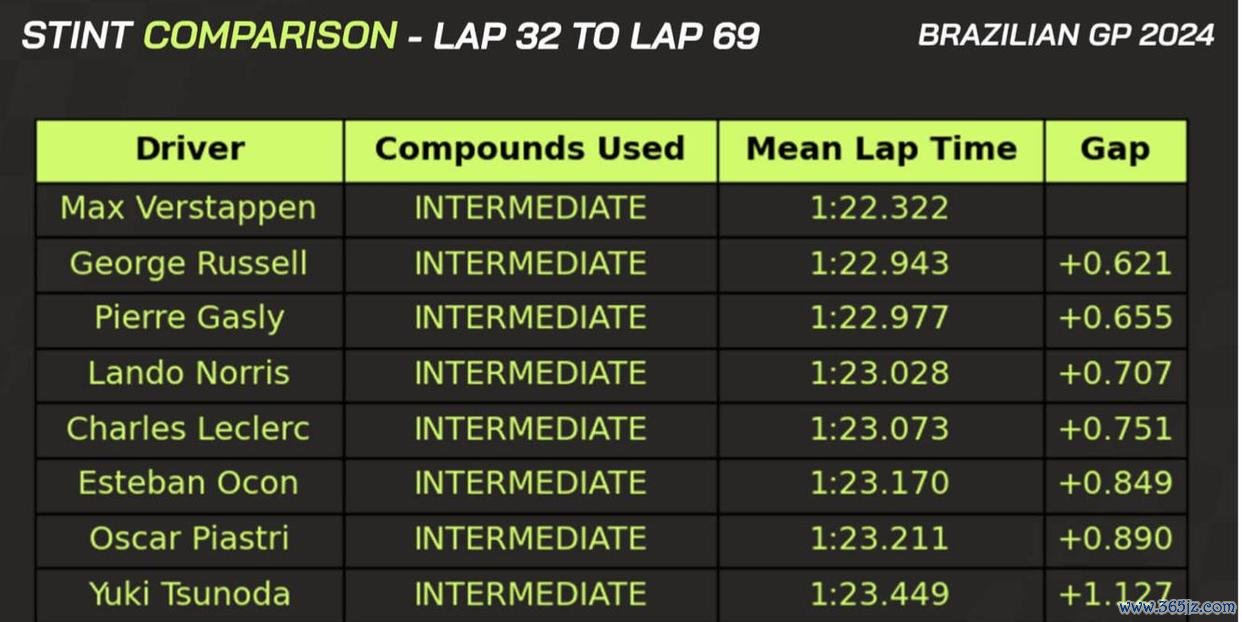
Task: Select the Stint Comparison heading
Action: pos(209,36)
